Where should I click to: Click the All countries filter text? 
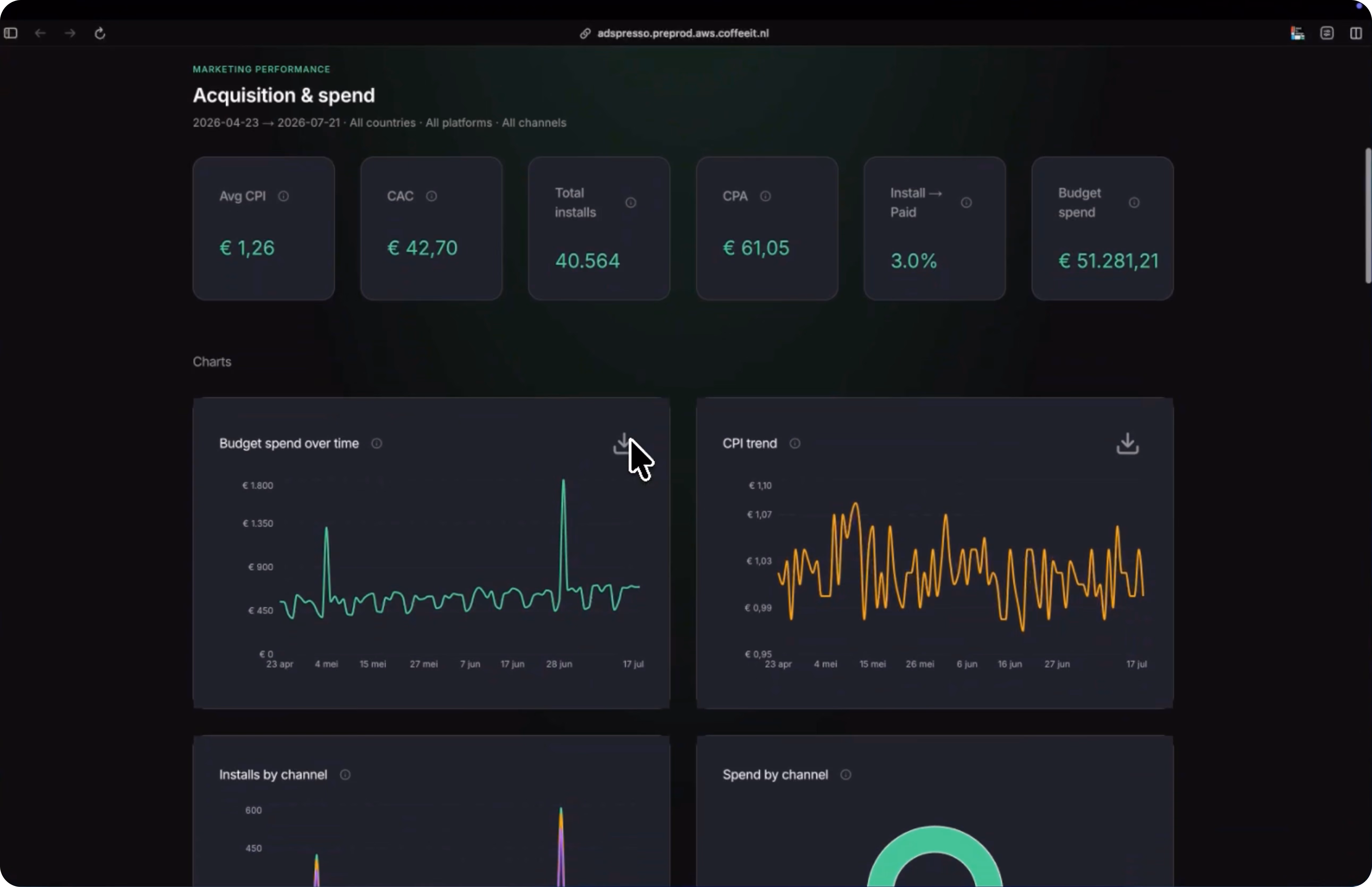tap(383, 123)
